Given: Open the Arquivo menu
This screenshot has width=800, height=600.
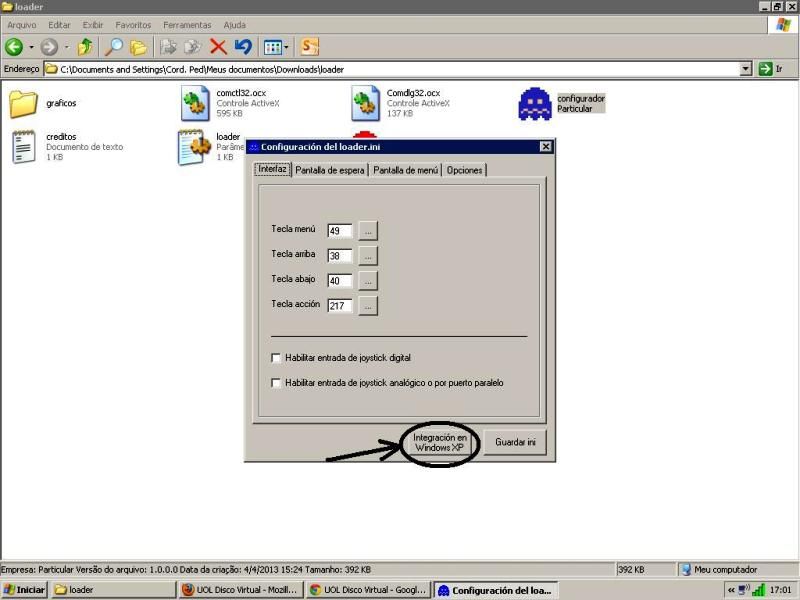Looking at the screenshot, I should point(21,24).
